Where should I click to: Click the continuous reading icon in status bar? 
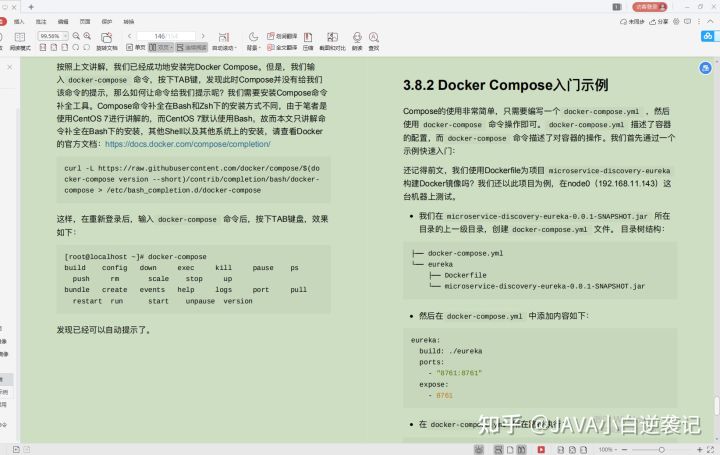point(498,449)
